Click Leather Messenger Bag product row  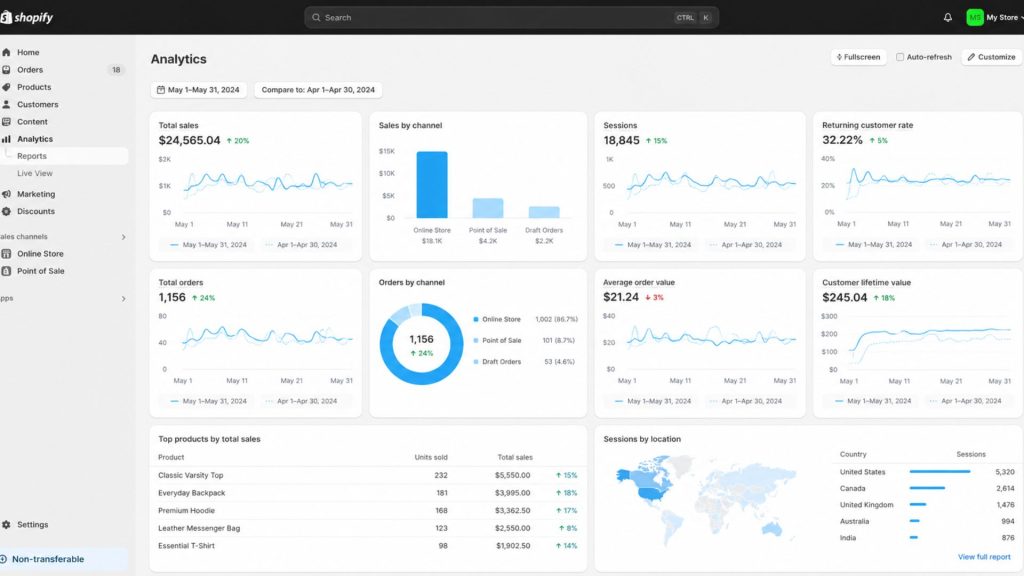tap(368, 528)
